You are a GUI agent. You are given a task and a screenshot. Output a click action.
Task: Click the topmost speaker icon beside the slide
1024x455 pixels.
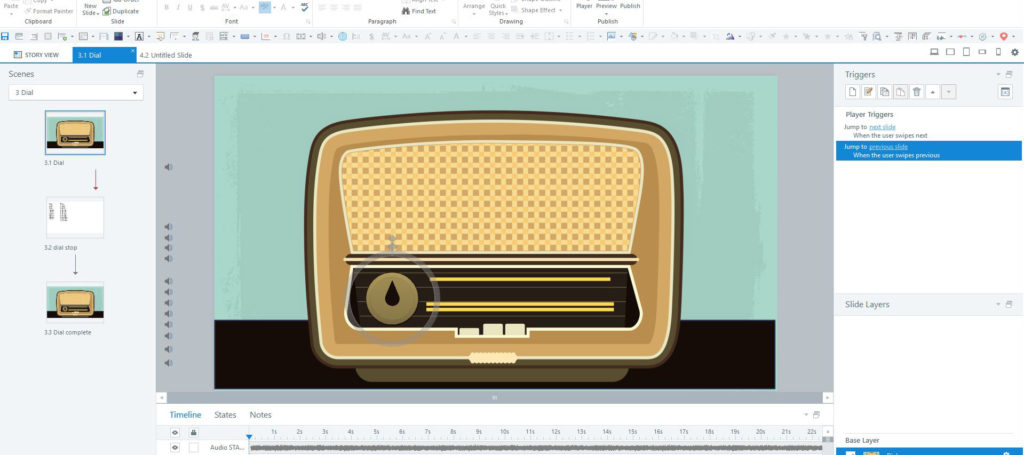point(168,167)
